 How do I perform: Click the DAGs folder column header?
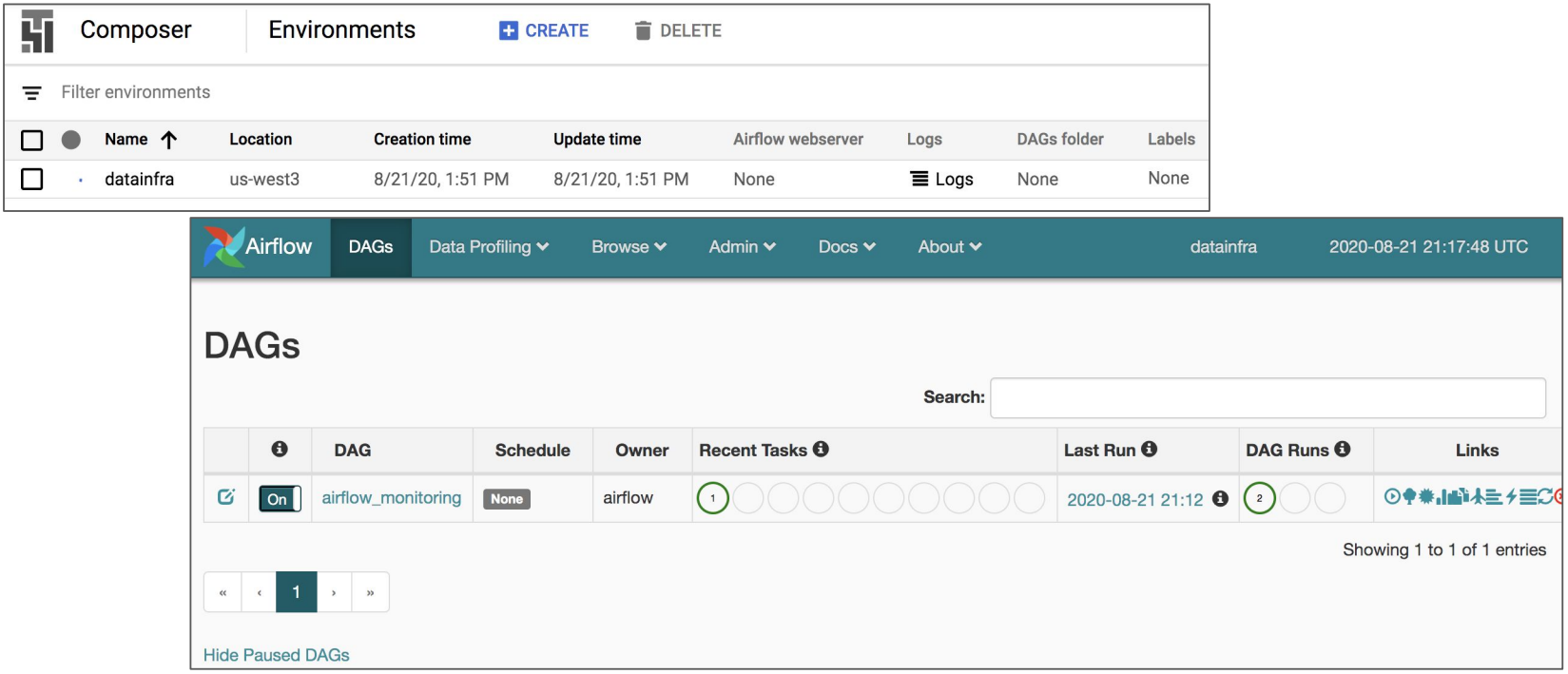coord(1060,139)
